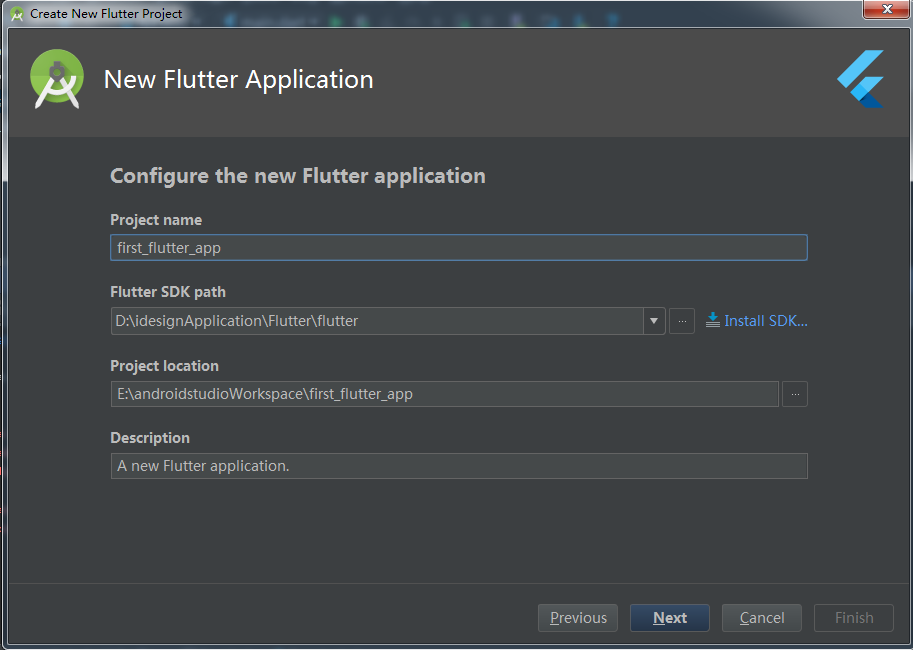Screen dimensions: 913x650
Task: Click the "New Flutter Application" header title
Action: click(x=239, y=80)
